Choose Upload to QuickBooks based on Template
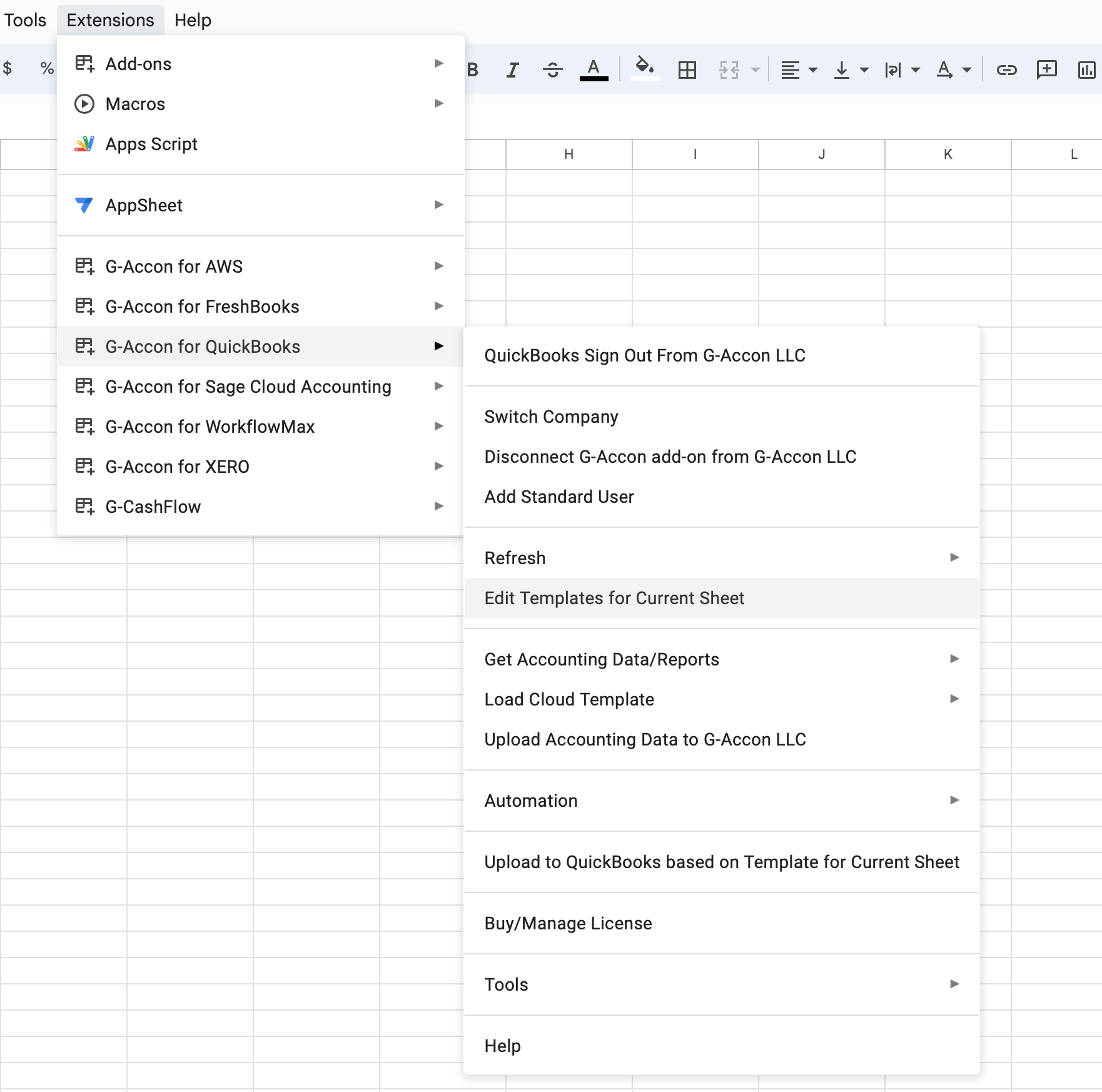Viewport: 1102px width, 1092px height. coord(722,862)
